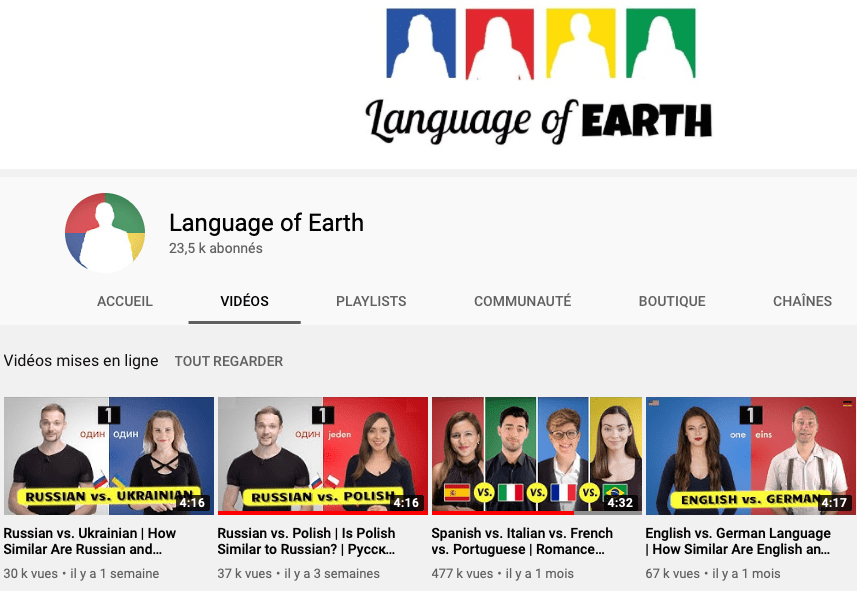The image size is (857, 591).
Task: Go to the BOUTIQUE tab
Action: (x=672, y=301)
